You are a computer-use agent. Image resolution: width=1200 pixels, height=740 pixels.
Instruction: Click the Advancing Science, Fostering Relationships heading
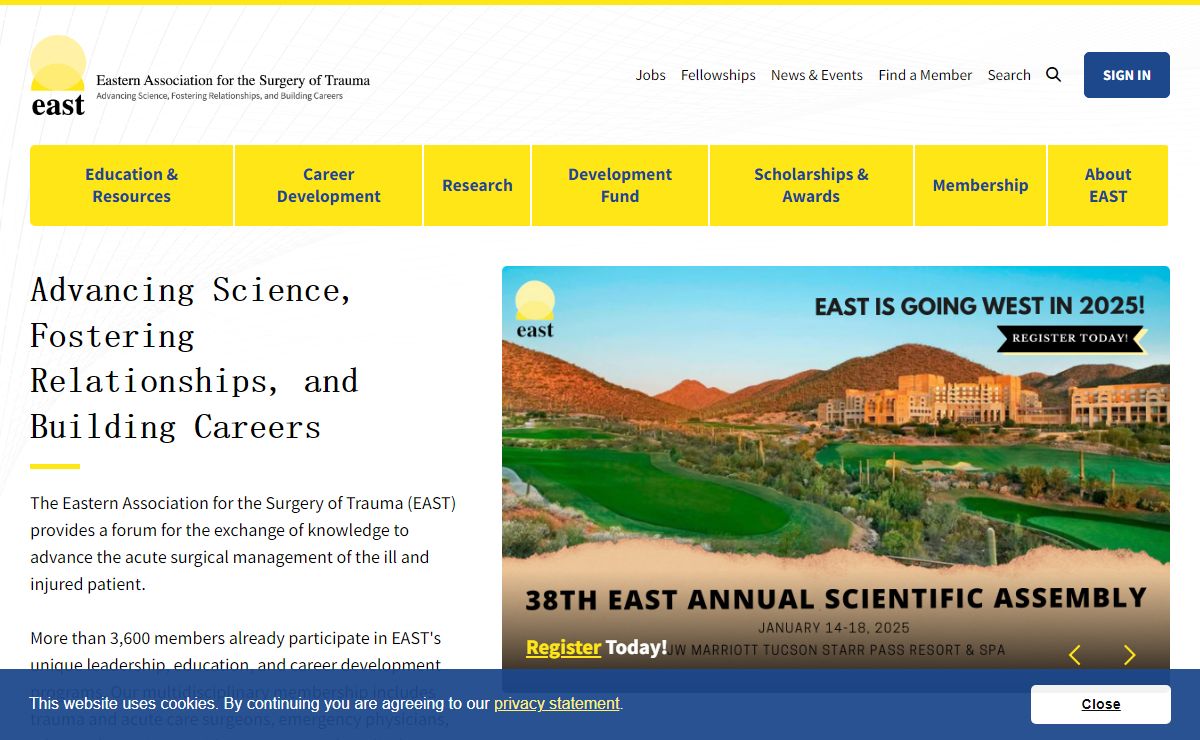[194, 358]
